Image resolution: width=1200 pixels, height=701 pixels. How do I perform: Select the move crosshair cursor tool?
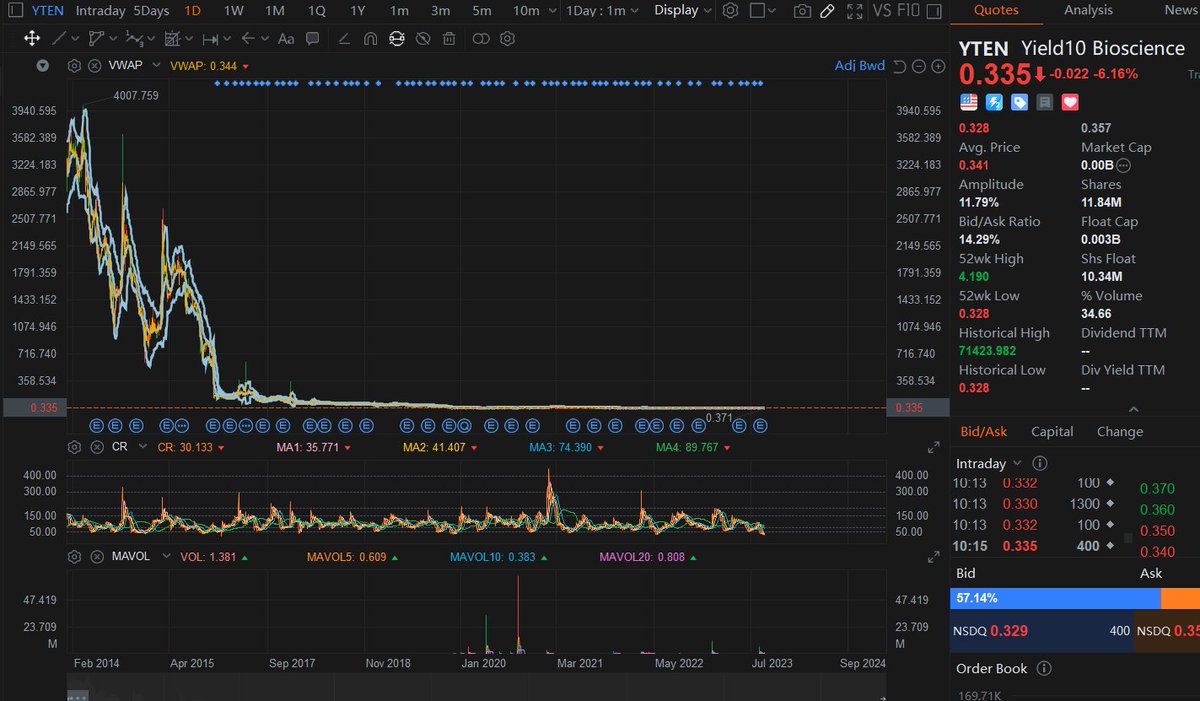(x=31, y=39)
